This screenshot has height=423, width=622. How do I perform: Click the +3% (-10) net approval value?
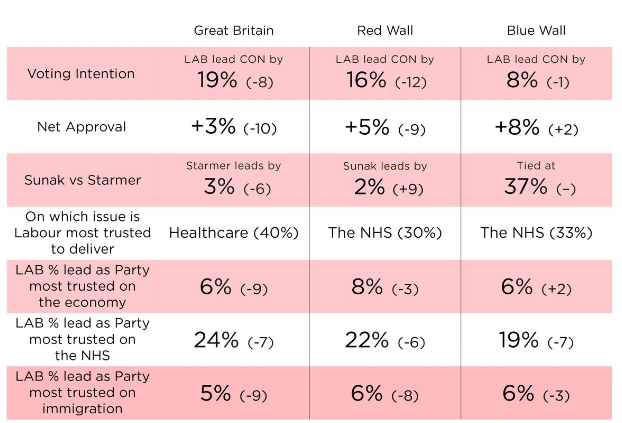coord(234,128)
